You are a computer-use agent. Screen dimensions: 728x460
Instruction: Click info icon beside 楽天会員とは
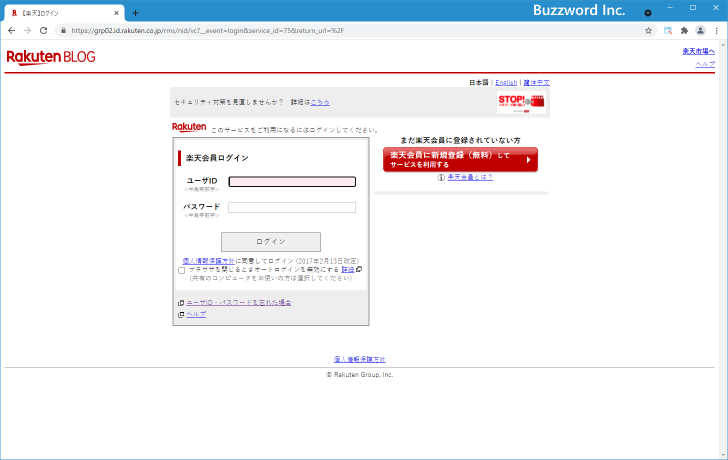[441, 177]
